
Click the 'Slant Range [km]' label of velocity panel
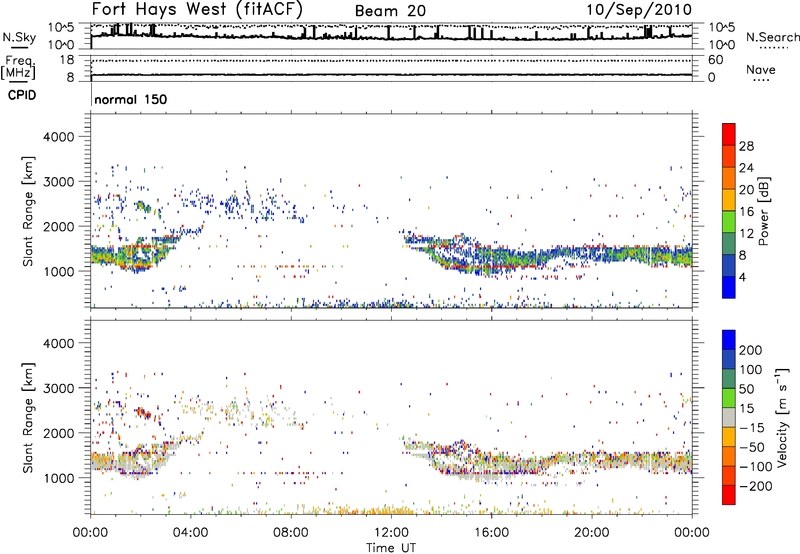click(x=29, y=418)
